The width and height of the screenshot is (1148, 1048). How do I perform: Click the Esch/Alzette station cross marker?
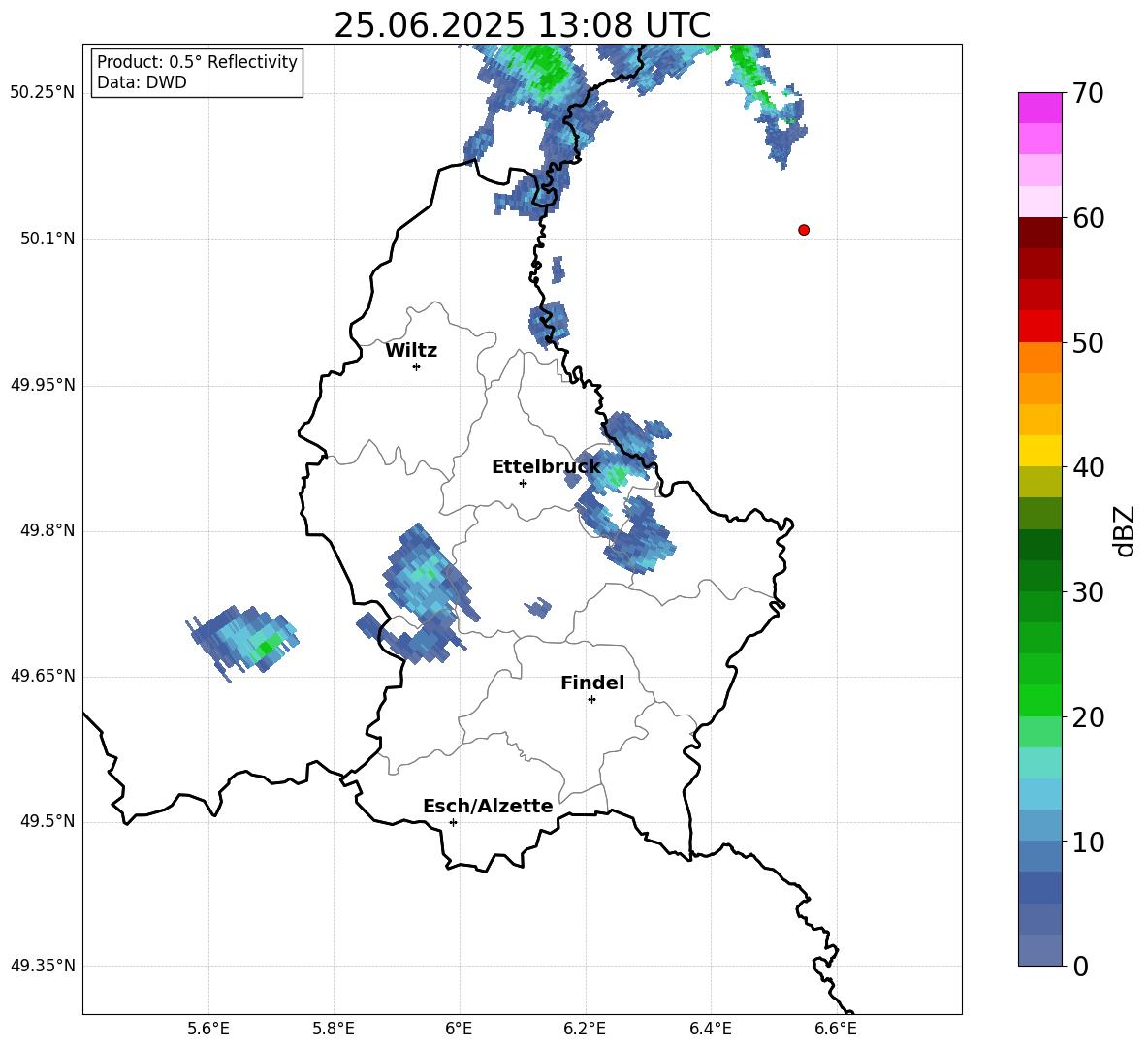click(453, 822)
